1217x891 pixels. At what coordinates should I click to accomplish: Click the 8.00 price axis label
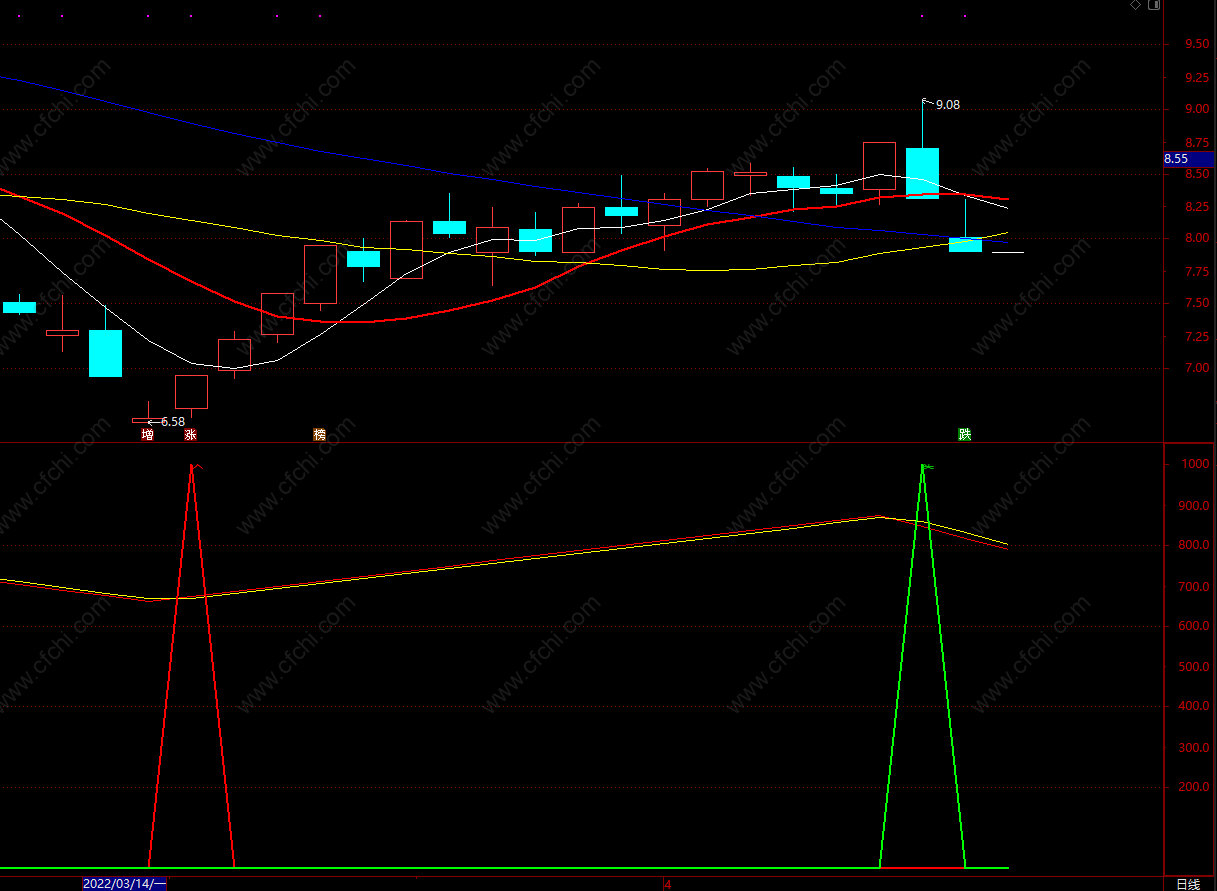pyautogui.click(x=1197, y=239)
